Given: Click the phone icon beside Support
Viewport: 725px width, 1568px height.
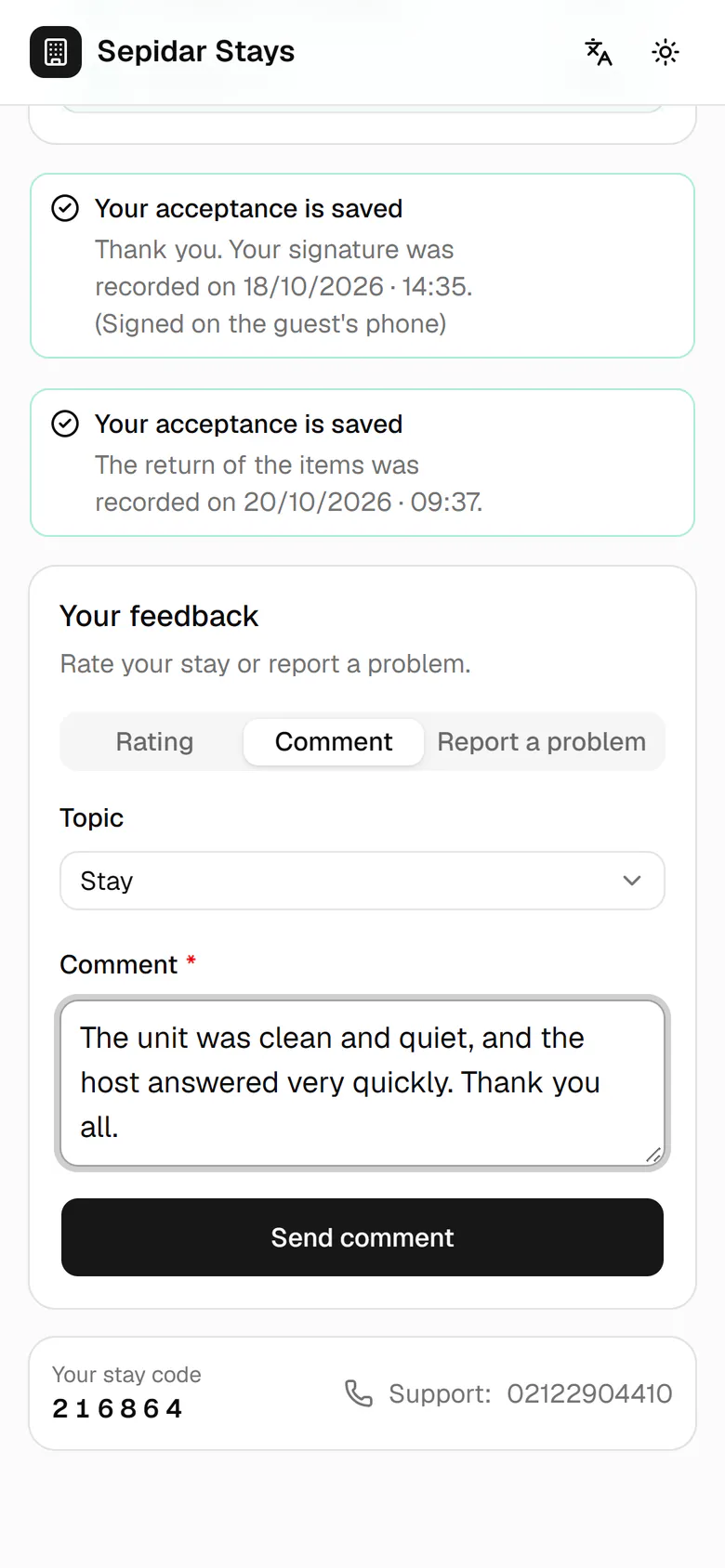Looking at the screenshot, I should coord(359,1393).
